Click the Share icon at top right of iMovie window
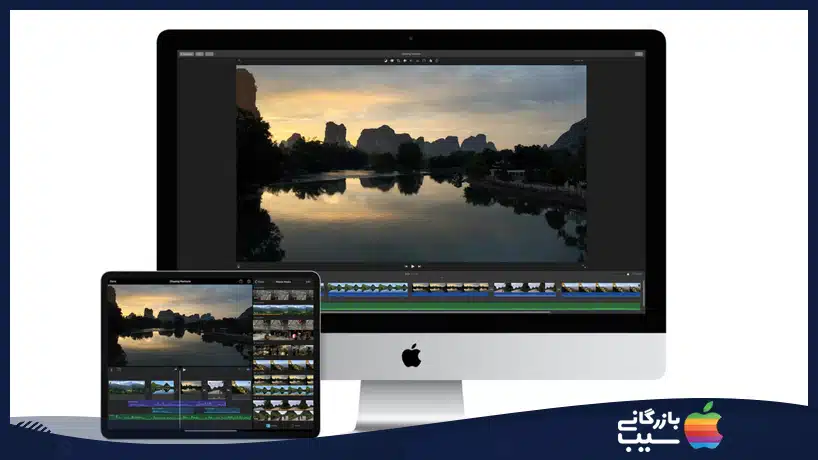 click(637, 52)
